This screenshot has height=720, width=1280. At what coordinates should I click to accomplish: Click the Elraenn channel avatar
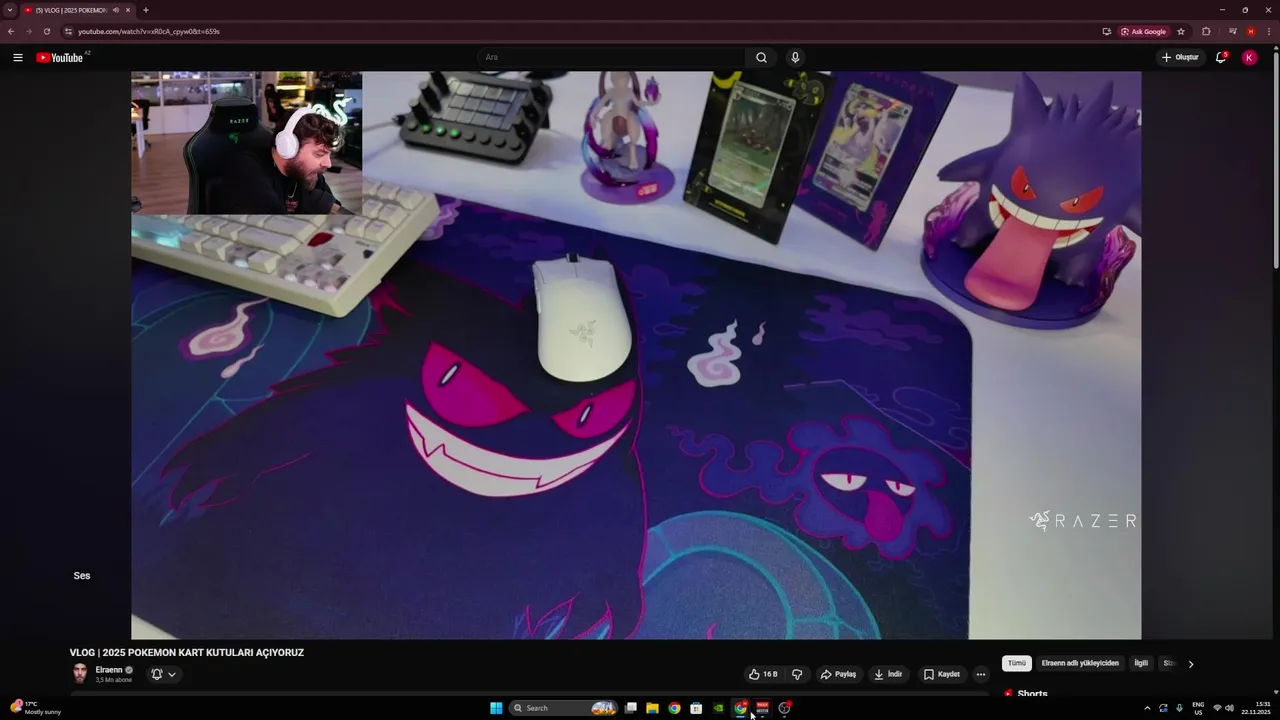tap(80, 673)
